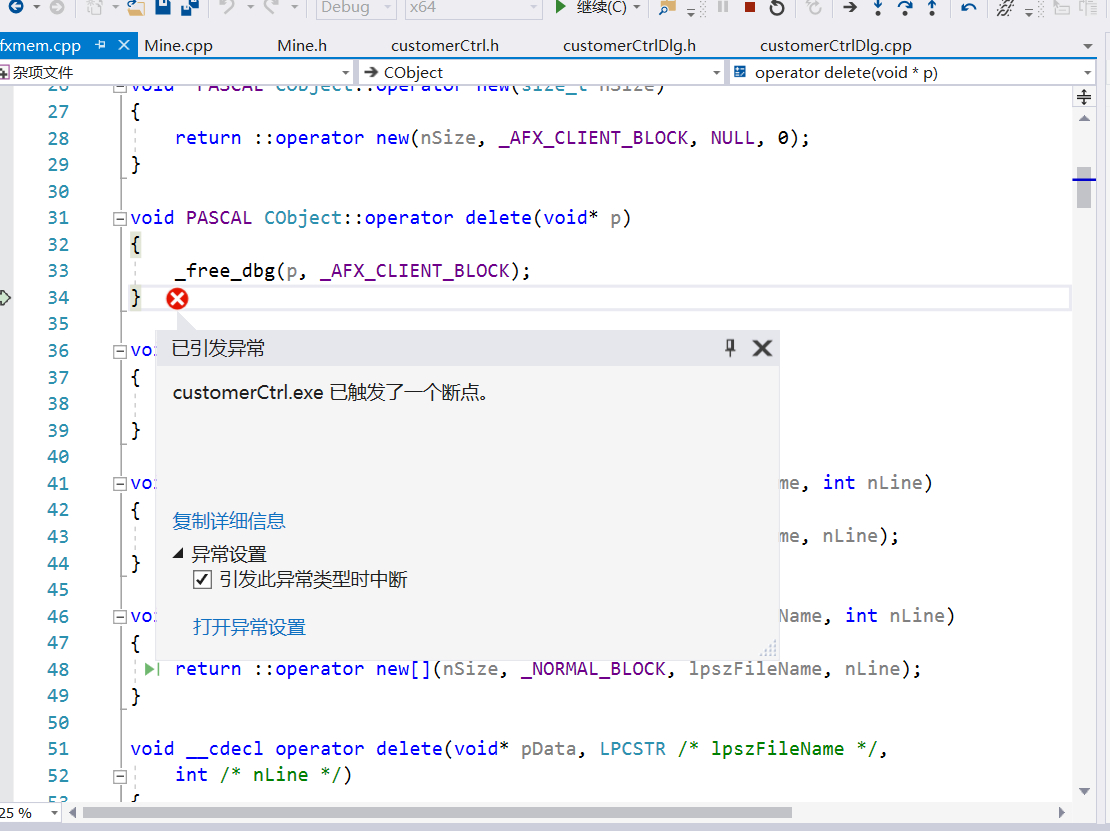Click the vertical scrollbar down arrow
The image size is (1110, 831).
[x=1084, y=791]
